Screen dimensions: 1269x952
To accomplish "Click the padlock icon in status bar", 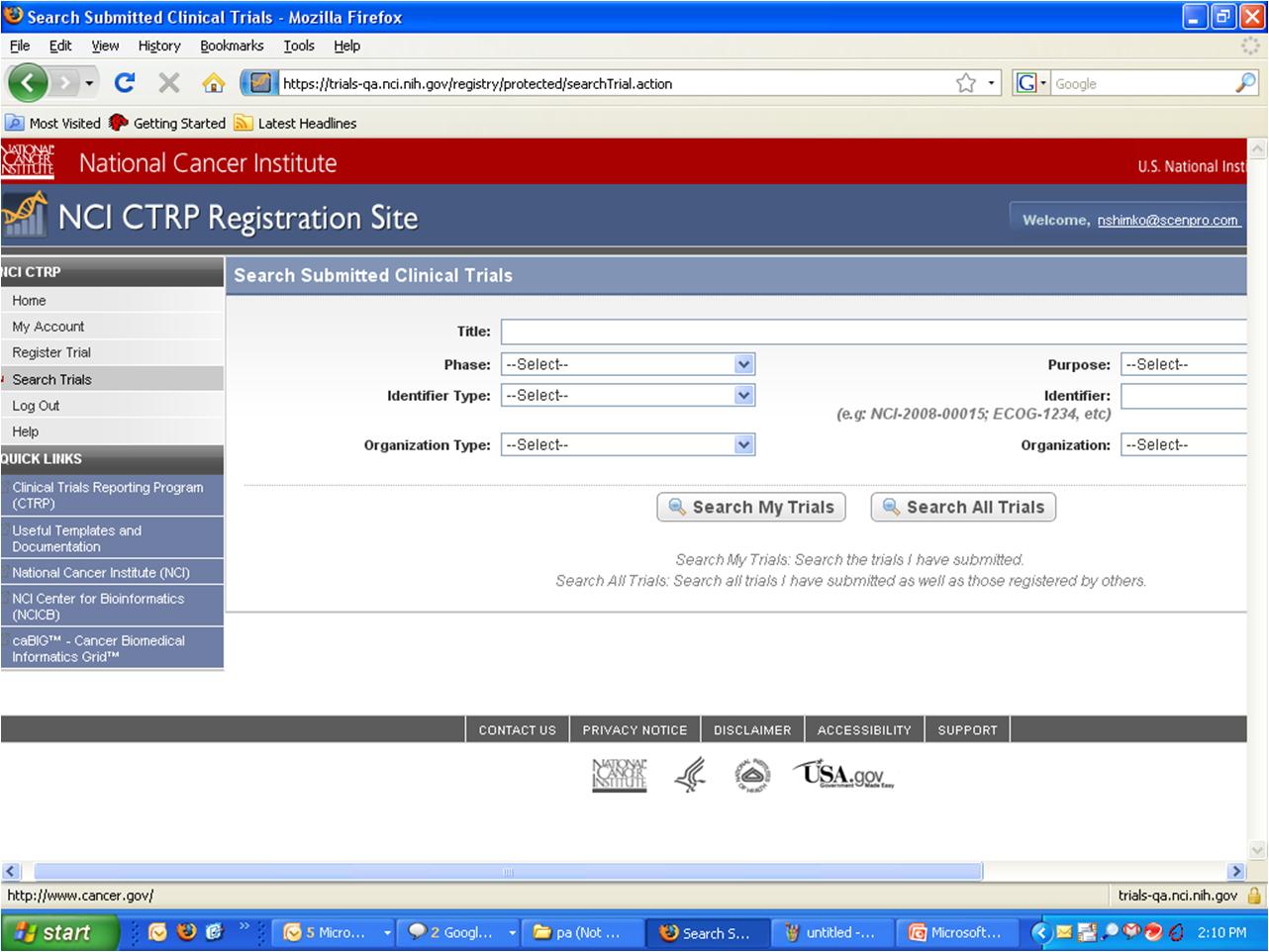I will 1254,896.
